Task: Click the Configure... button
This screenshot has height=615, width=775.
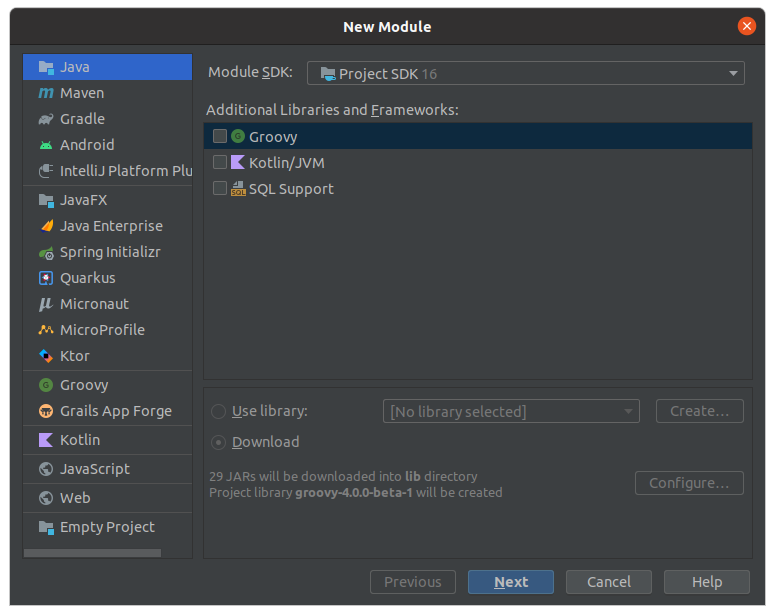Action: [689, 483]
